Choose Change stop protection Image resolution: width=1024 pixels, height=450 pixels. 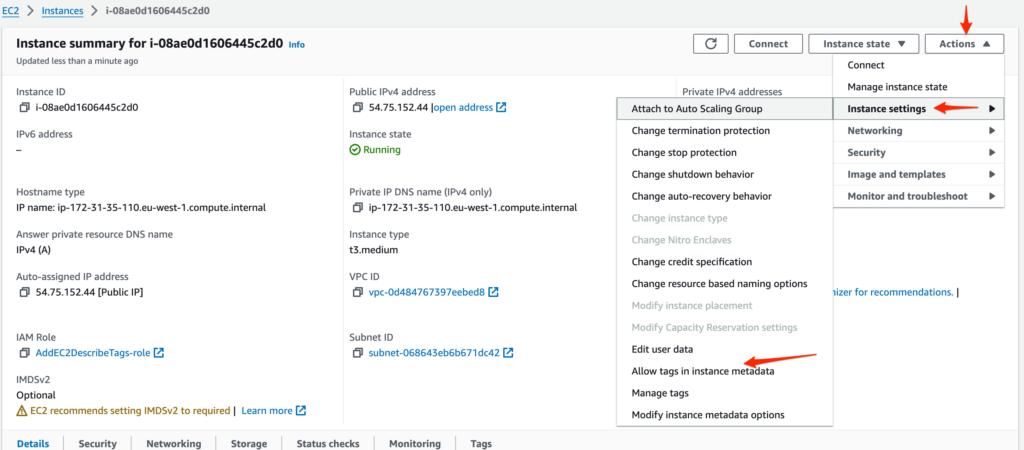[725, 152]
